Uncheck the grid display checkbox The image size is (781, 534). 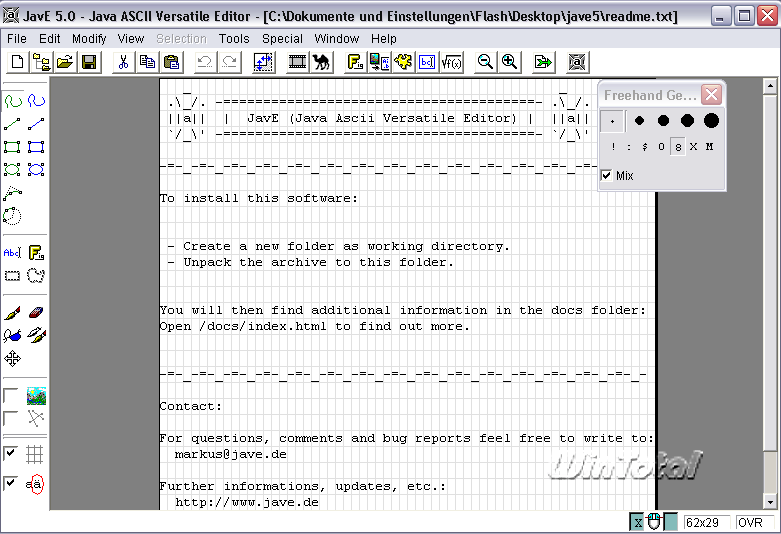point(10,454)
